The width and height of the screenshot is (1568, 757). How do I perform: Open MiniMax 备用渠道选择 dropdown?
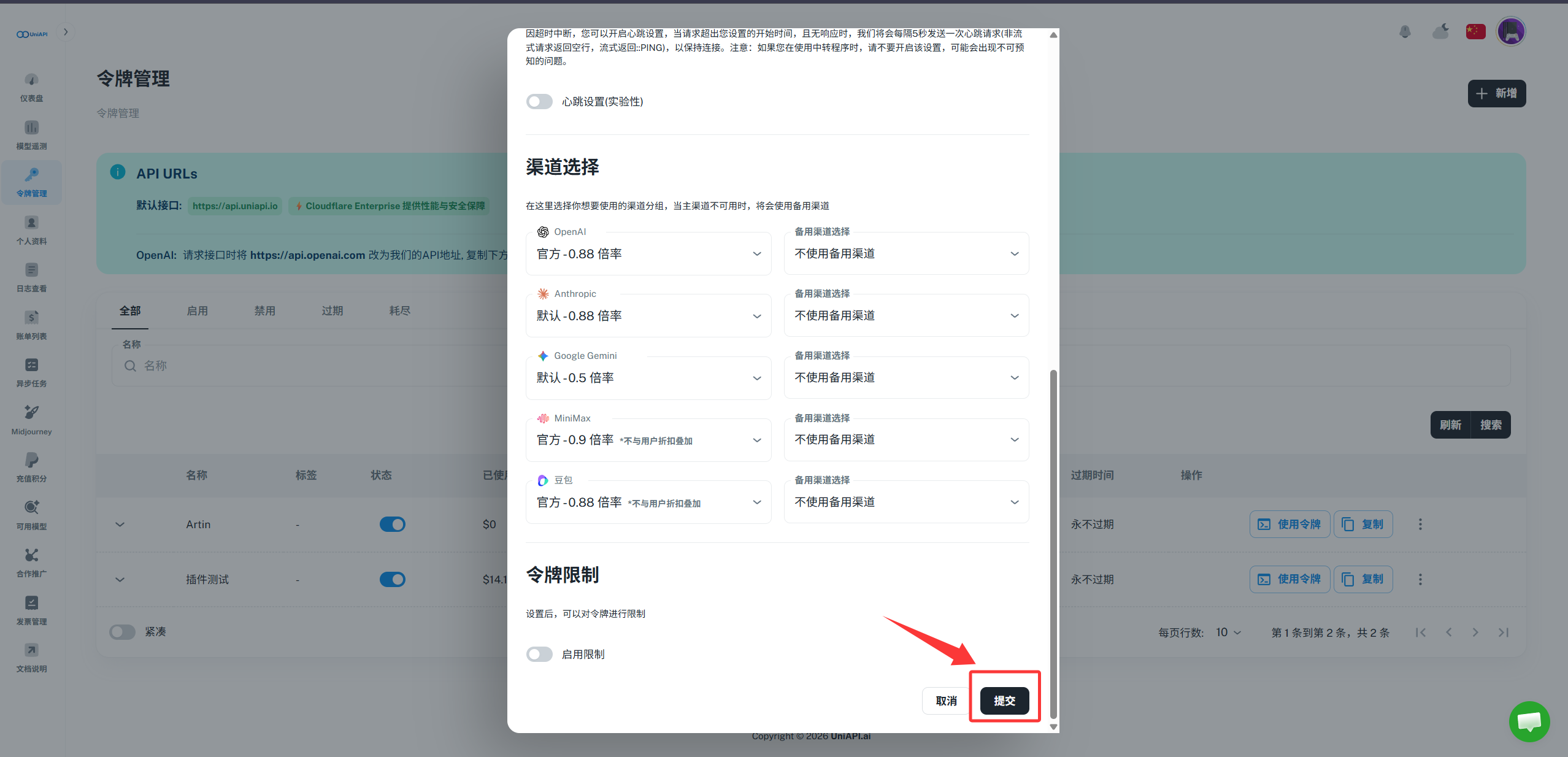906,440
